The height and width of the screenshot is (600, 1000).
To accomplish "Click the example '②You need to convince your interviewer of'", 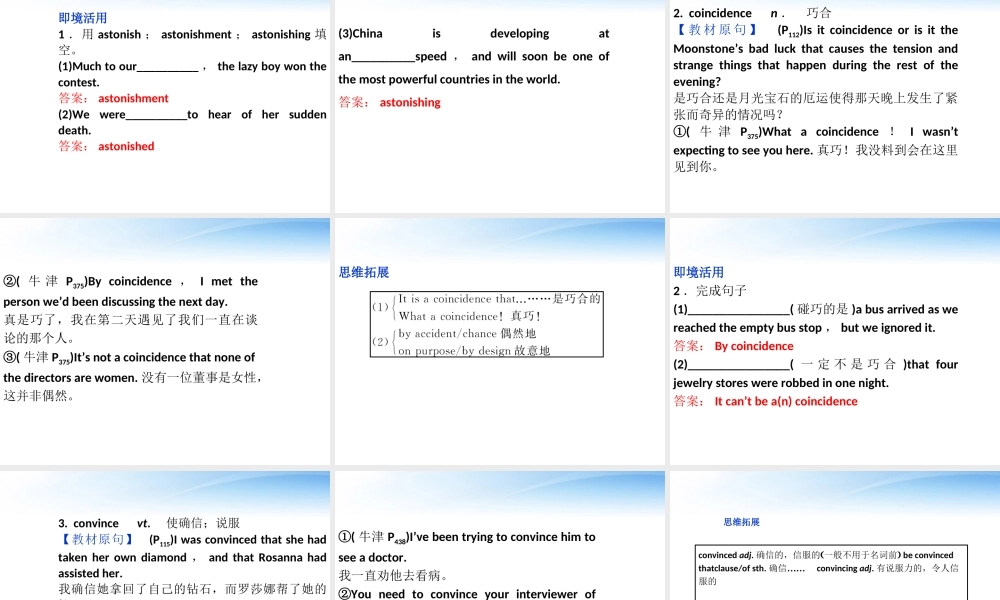I will 467,594.
